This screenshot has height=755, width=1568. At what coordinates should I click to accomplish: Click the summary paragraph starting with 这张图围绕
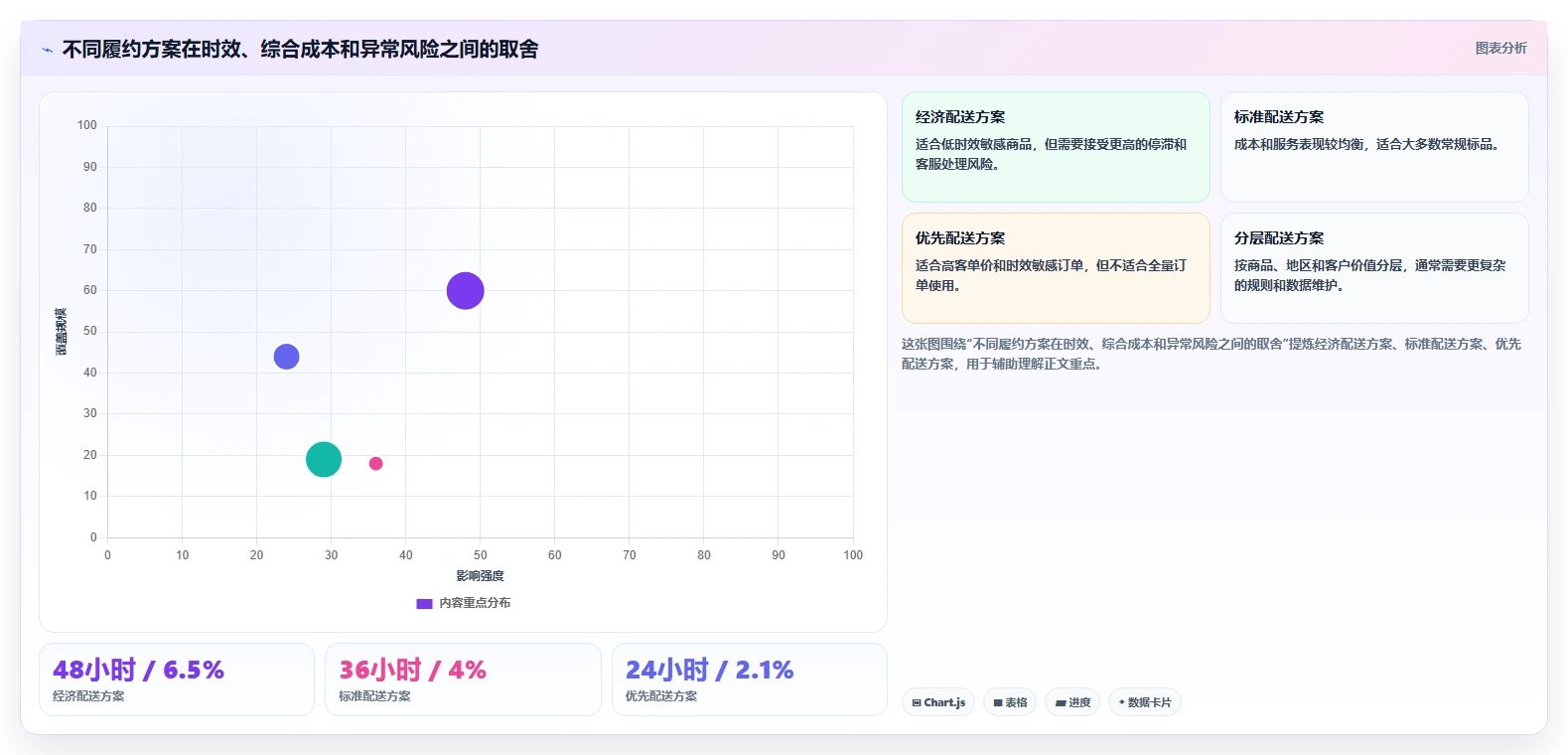click(x=1212, y=354)
